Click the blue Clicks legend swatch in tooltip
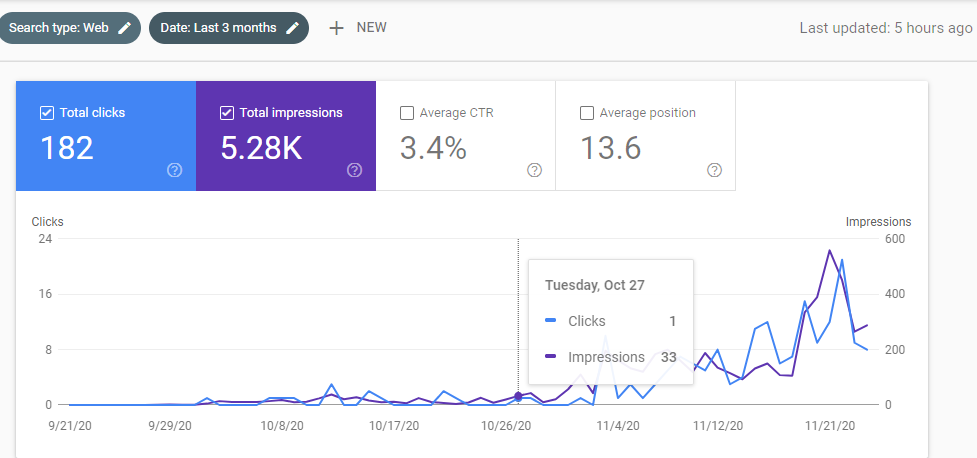Image resolution: width=977 pixels, height=458 pixels. (550, 322)
